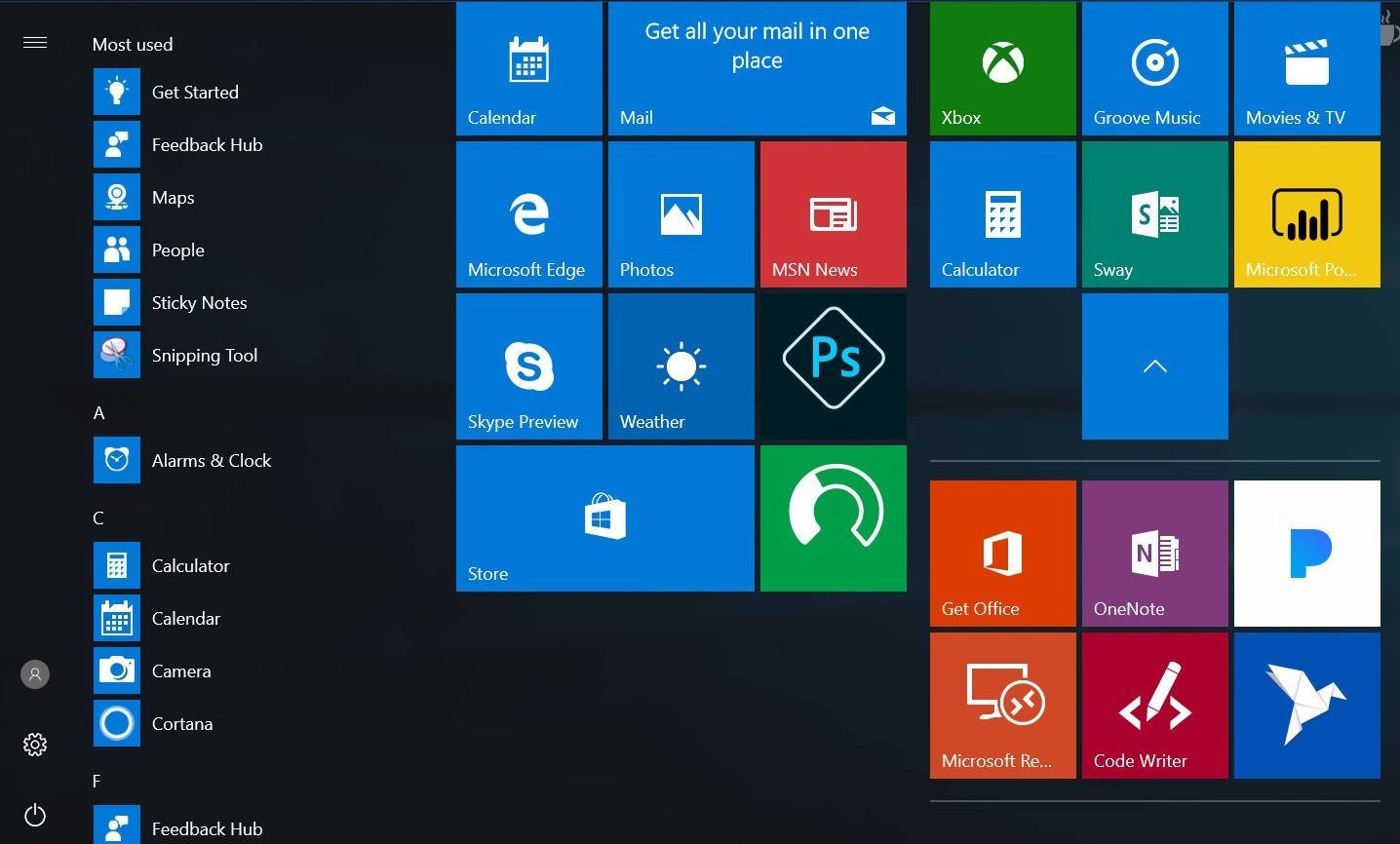Click the letter A section header
Viewport: 1400px width, 844px height.
(x=98, y=413)
